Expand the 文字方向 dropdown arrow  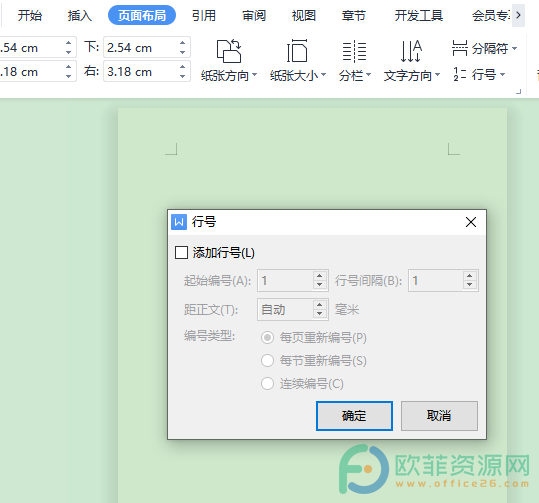[x=437, y=75]
